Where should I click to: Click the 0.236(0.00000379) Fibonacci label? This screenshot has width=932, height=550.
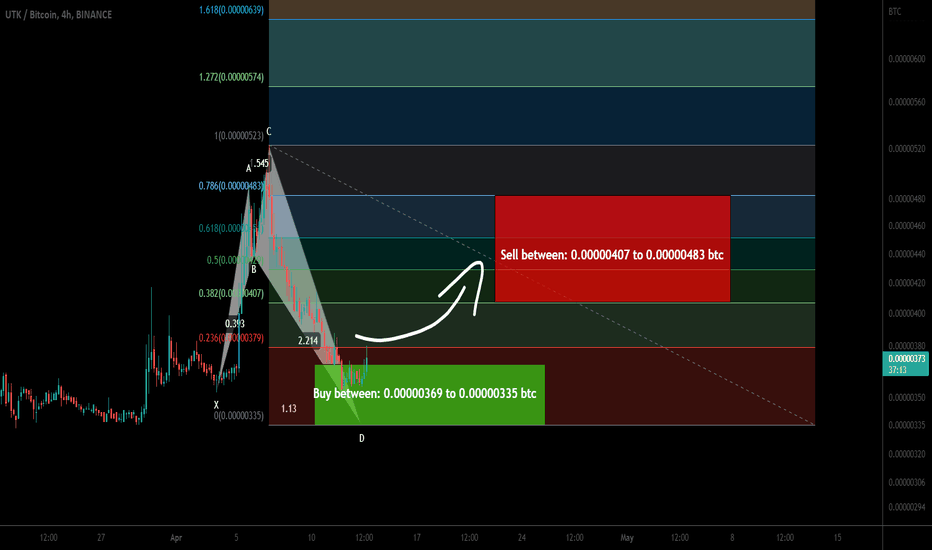point(231,338)
